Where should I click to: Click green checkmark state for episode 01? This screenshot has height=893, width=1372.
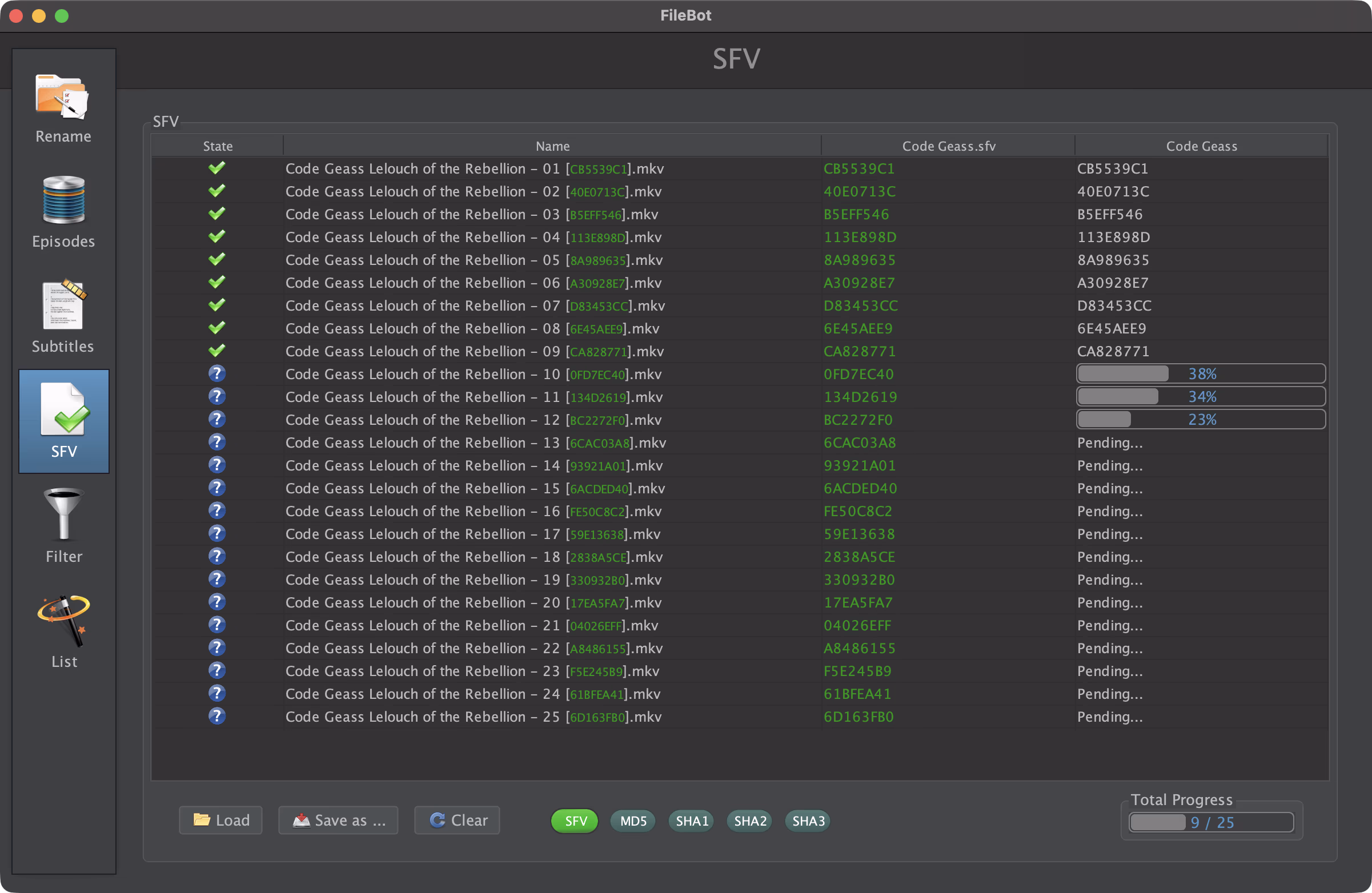216,168
